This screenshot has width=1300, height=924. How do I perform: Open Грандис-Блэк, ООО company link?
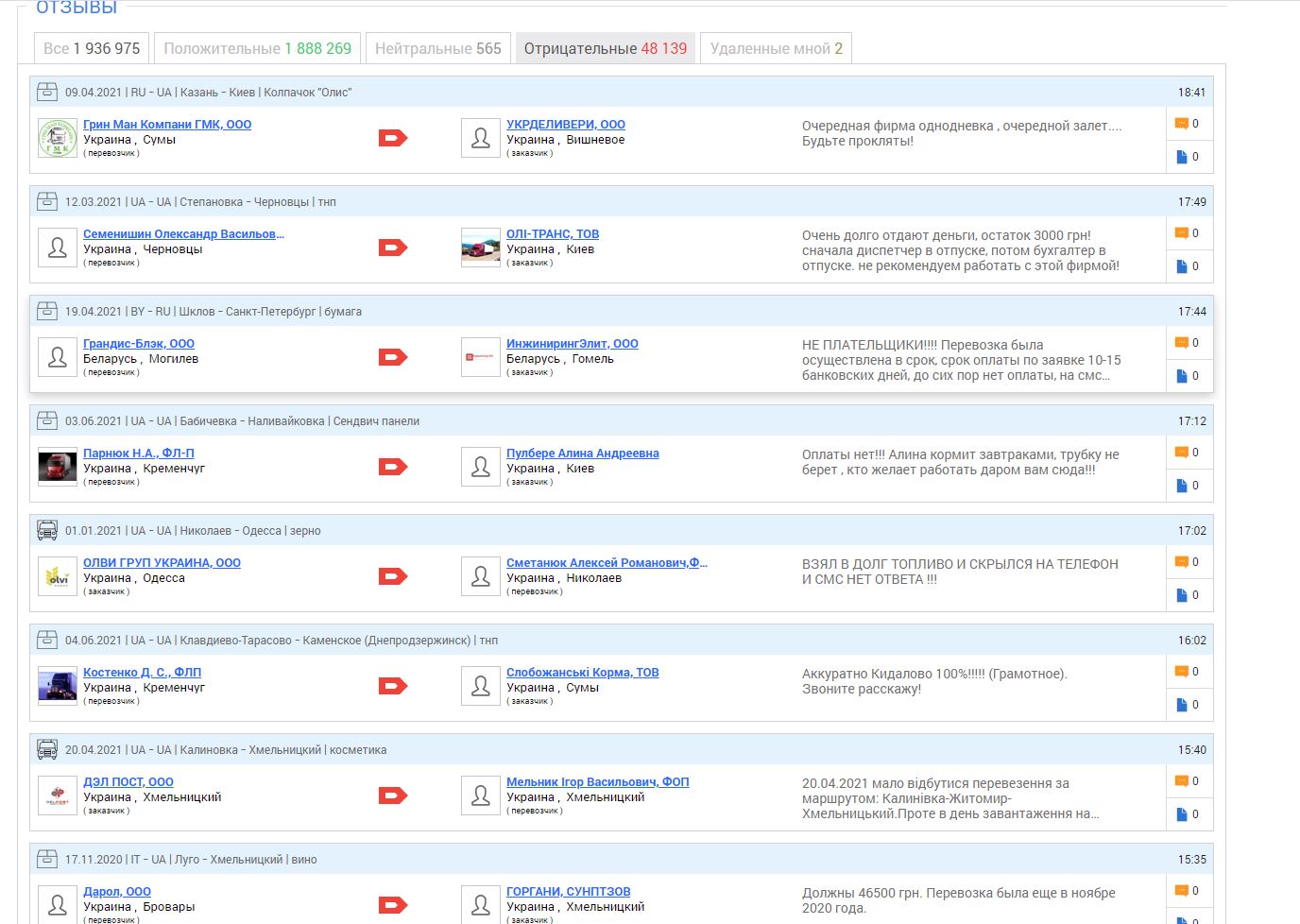coord(139,344)
